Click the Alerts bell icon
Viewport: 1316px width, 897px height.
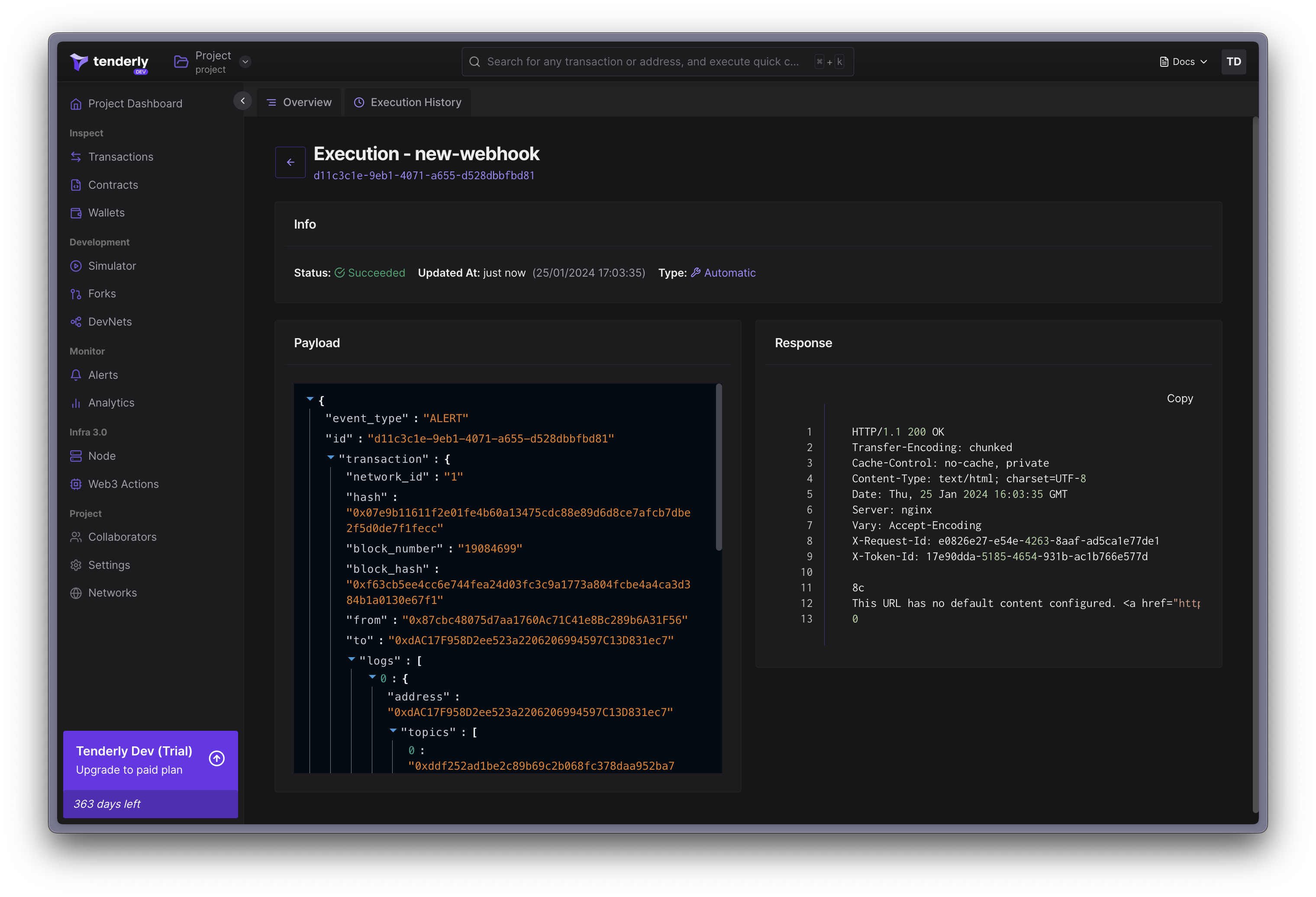[76, 375]
